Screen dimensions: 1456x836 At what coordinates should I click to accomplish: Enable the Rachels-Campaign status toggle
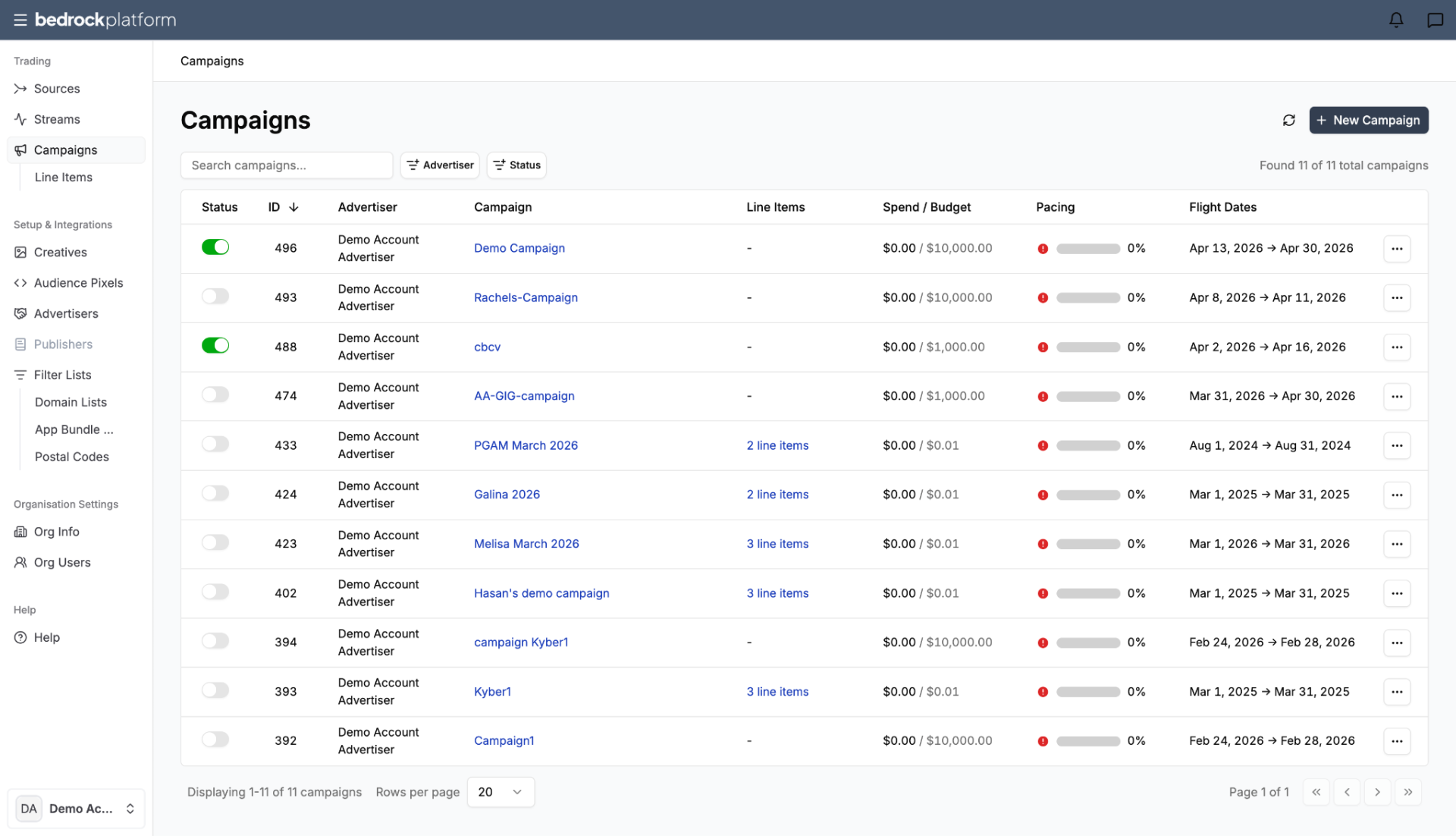[x=215, y=297]
